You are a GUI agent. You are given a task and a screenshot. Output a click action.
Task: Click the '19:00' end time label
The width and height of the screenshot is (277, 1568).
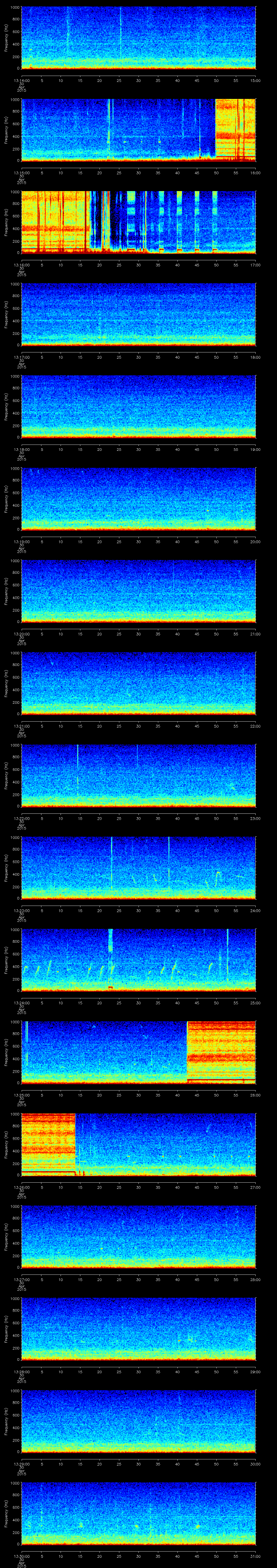point(256,449)
